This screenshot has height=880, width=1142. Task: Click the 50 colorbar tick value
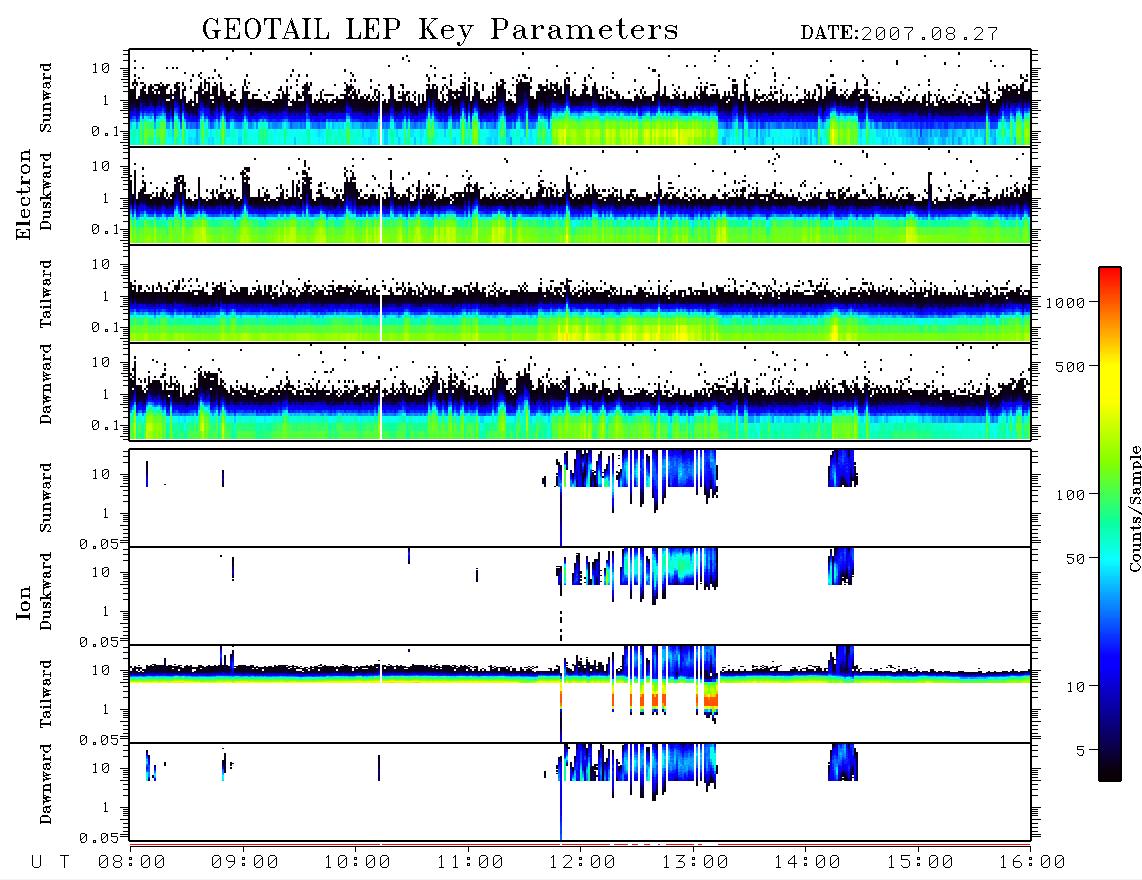[1075, 559]
